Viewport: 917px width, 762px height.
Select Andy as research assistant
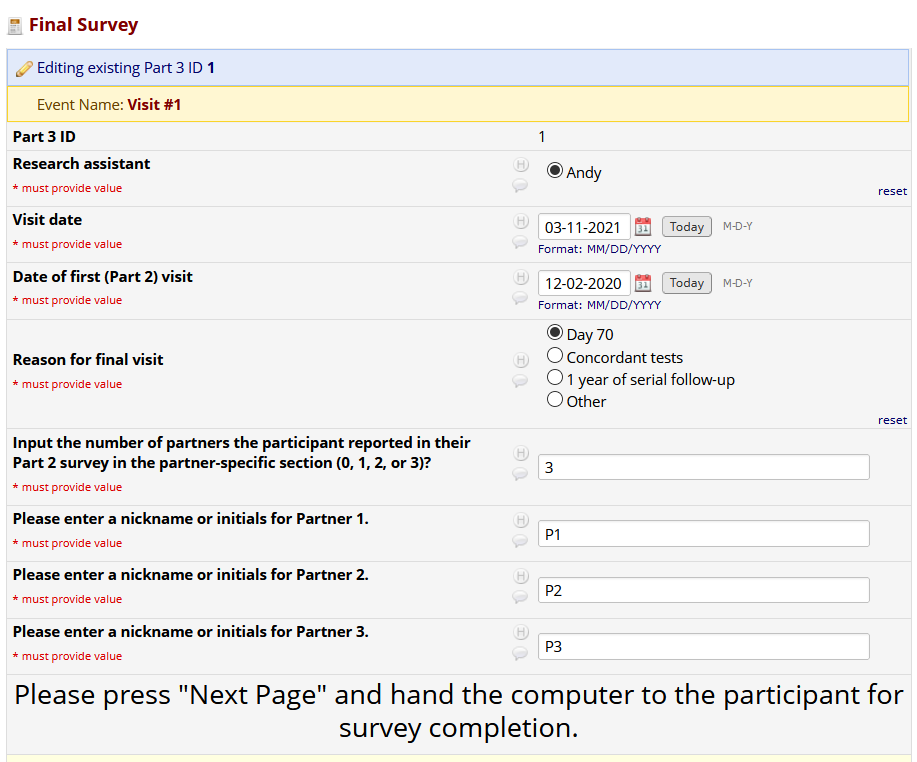(555, 171)
